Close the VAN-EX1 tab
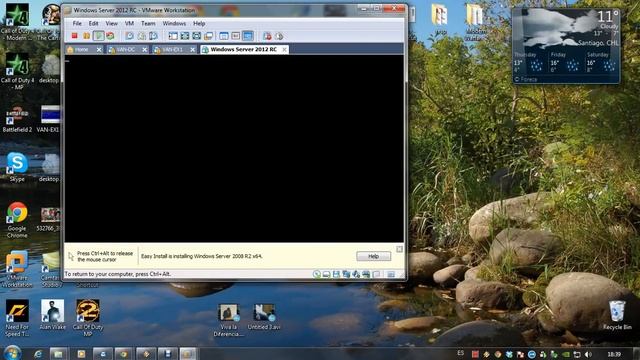This screenshot has width=640, height=360. click(x=193, y=49)
